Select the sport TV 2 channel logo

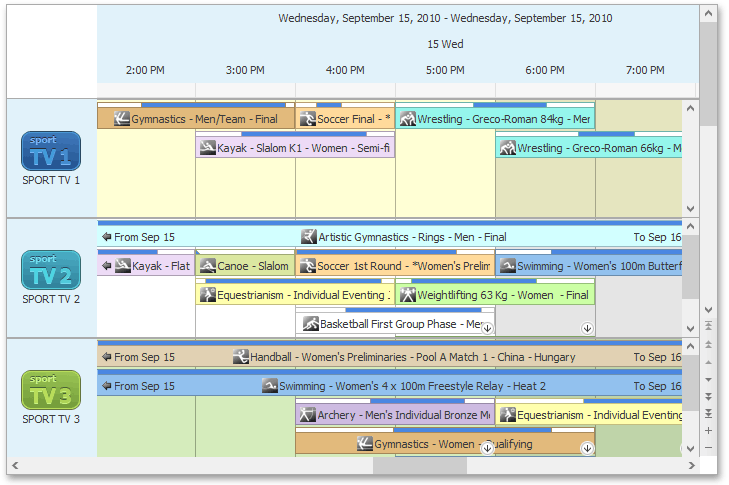(x=51, y=270)
